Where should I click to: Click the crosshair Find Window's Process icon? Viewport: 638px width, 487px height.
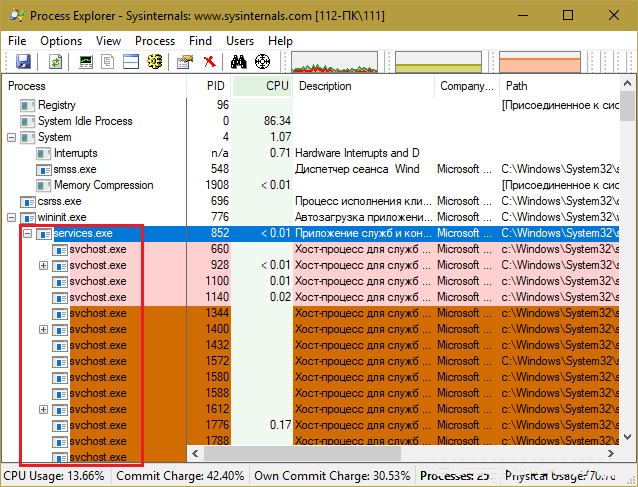(262, 62)
